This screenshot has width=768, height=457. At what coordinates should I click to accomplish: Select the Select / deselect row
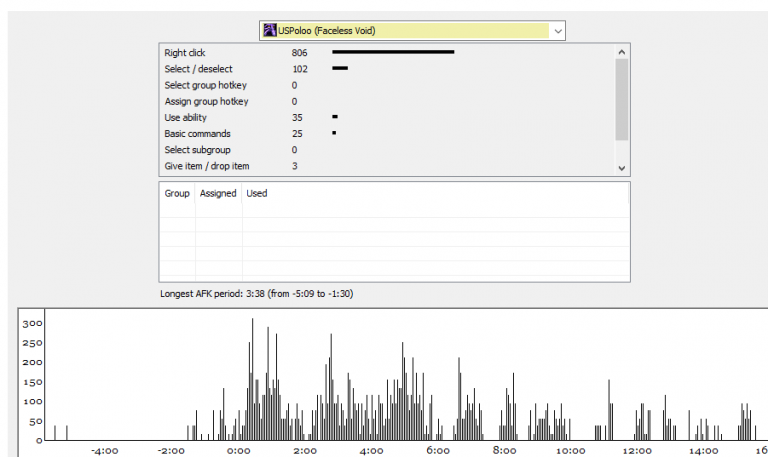(387, 69)
